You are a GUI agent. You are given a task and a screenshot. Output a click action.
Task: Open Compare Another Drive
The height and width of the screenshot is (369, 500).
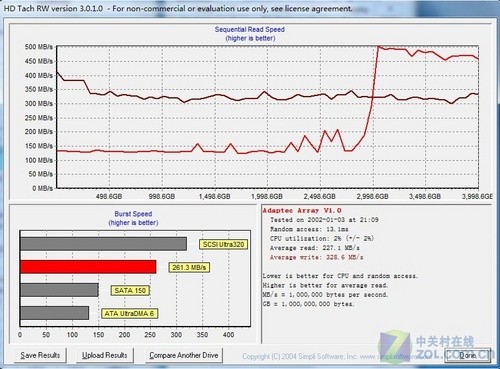click(184, 355)
